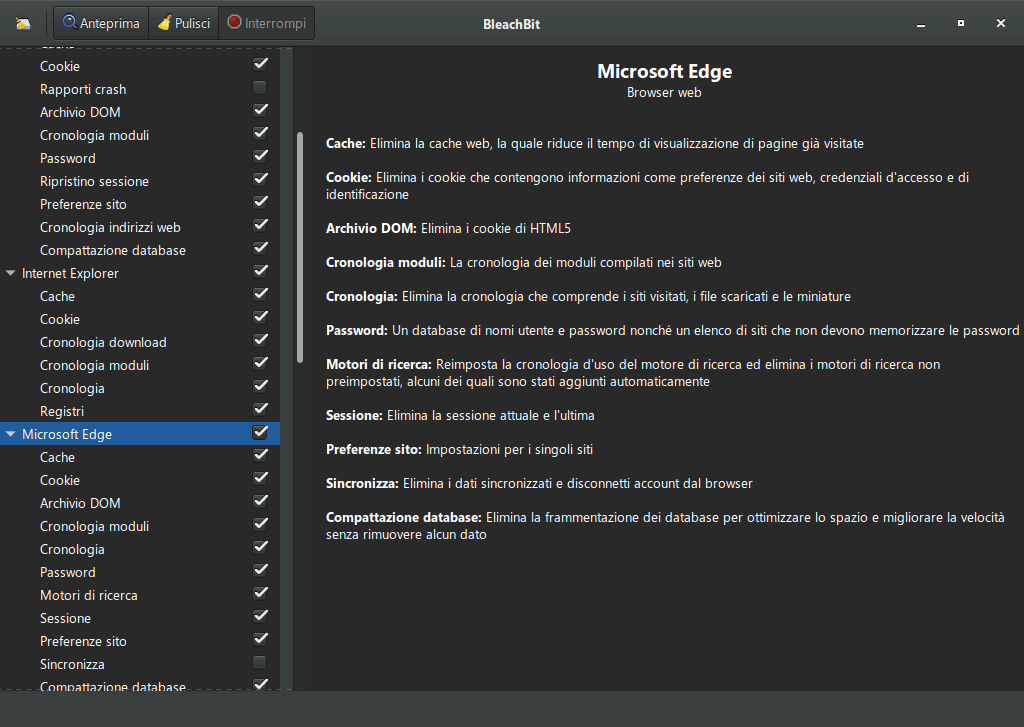Open the BleachBit application menu icon
This screenshot has height=727, width=1024.
[x=23, y=24]
